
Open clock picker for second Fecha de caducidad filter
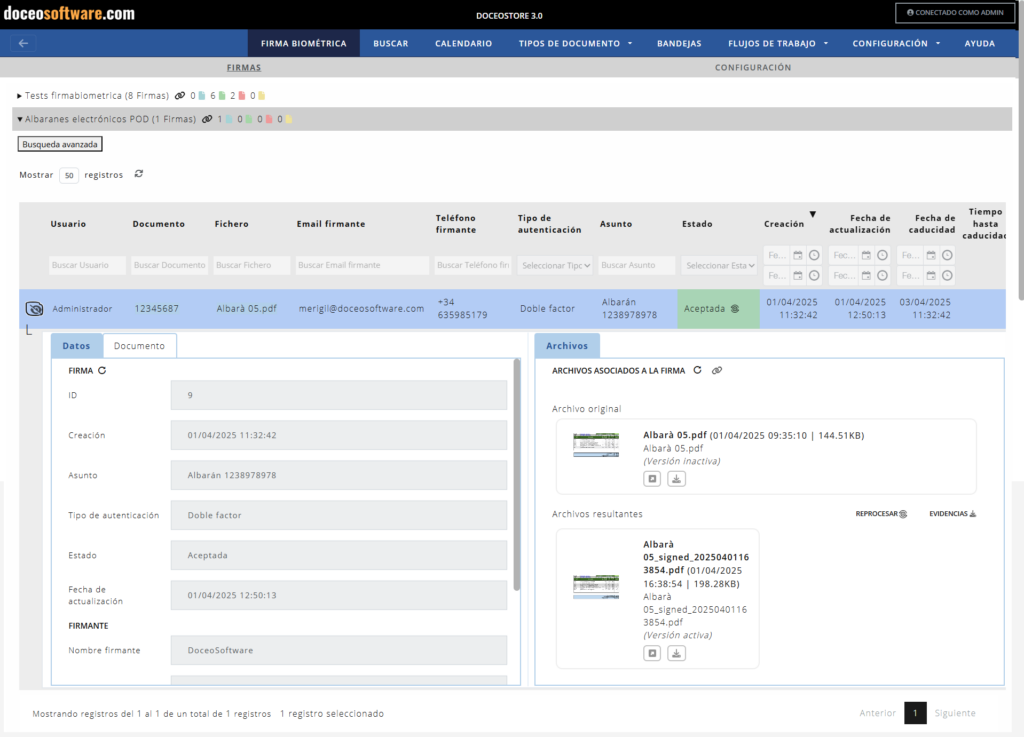[947, 275]
